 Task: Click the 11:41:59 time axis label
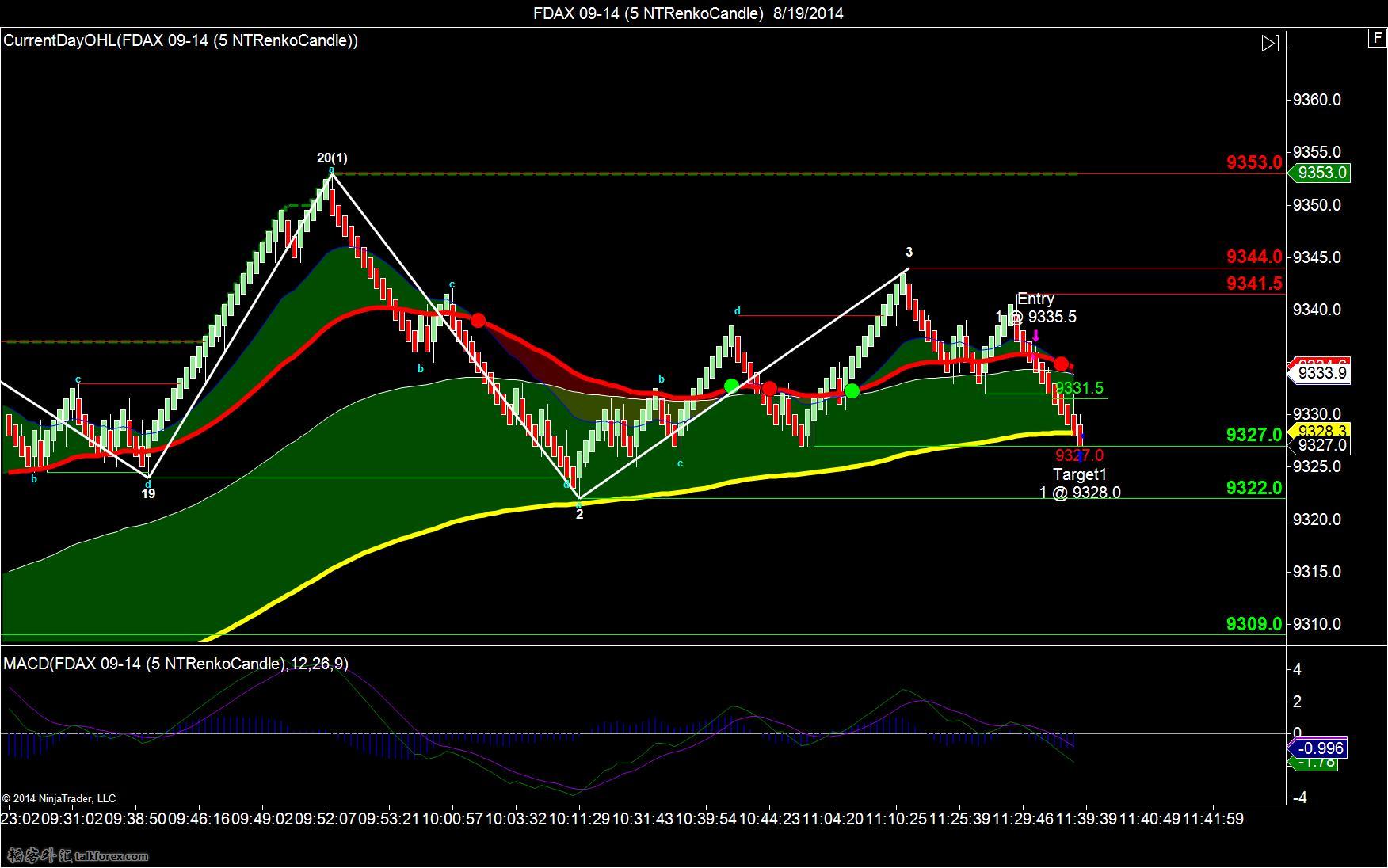coord(1213,819)
